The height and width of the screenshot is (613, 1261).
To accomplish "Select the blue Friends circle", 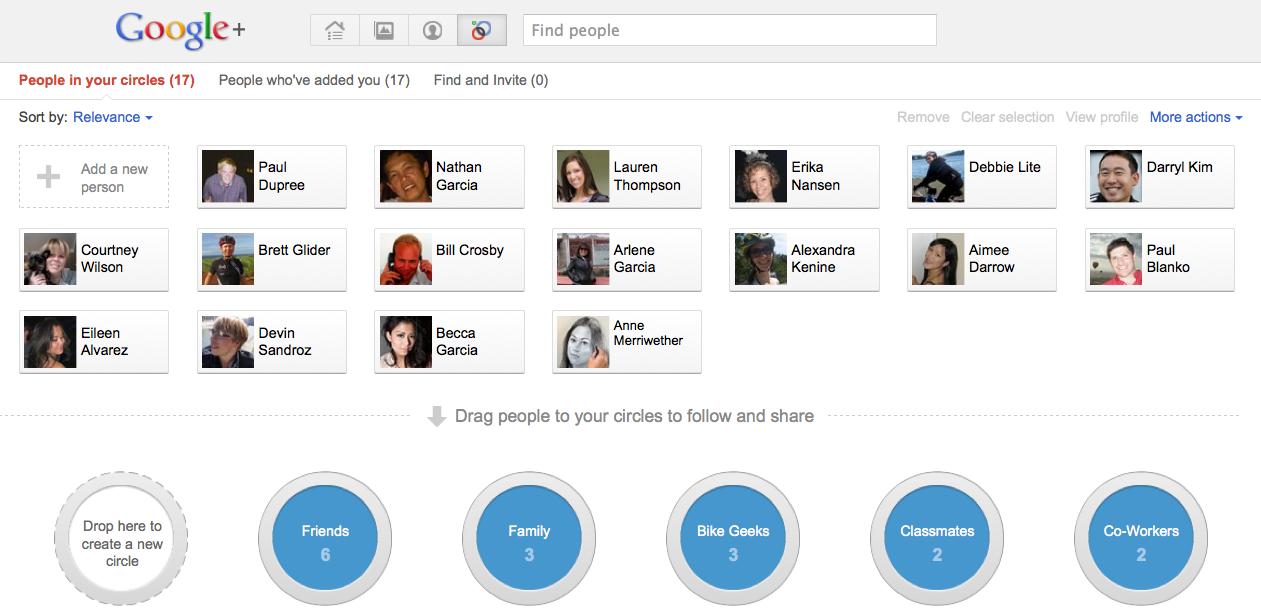I will pyautogui.click(x=325, y=540).
